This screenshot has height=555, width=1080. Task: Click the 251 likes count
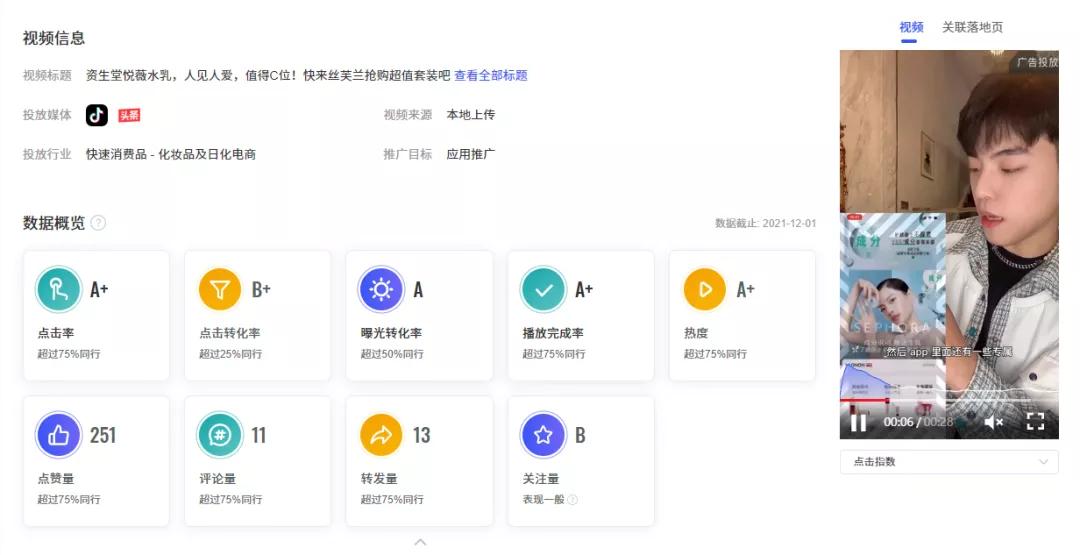point(103,435)
